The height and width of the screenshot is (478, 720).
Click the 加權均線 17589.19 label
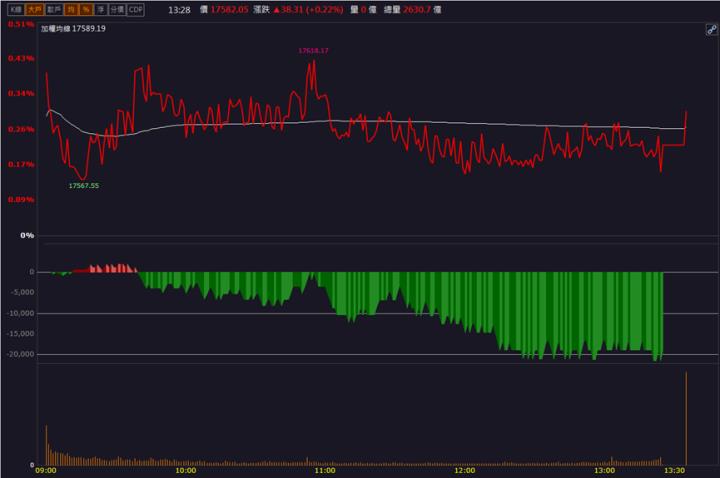click(73, 28)
